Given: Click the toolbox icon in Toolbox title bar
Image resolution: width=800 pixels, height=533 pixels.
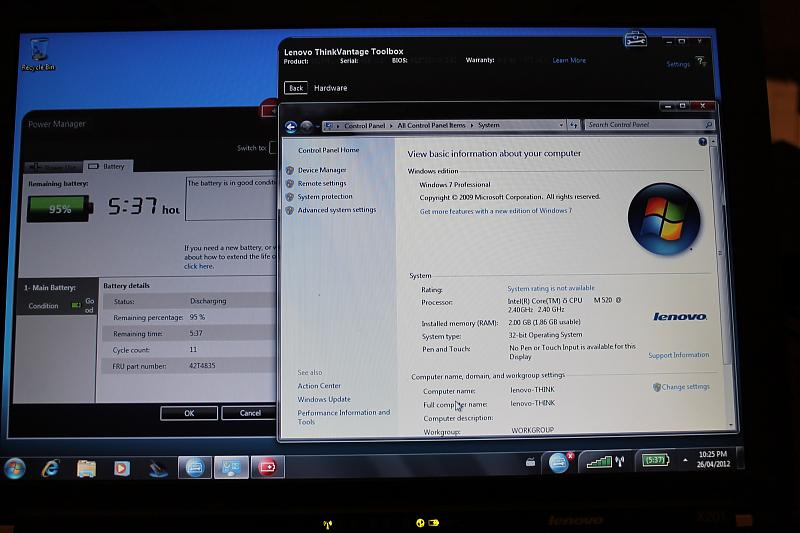Looking at the screenshot, I should click(x=635, y=39).
